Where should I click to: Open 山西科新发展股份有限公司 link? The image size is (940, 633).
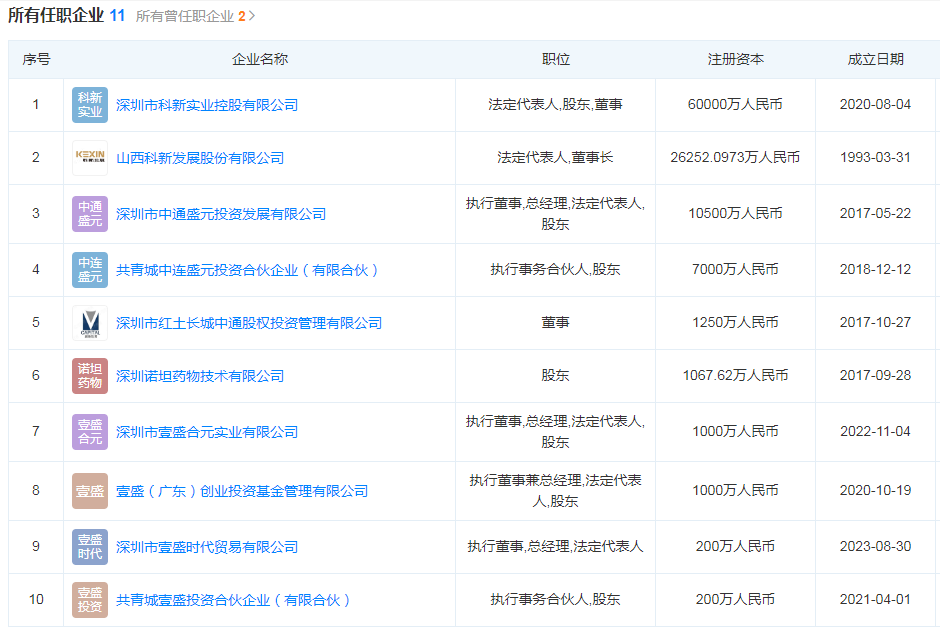(x=200, y=158)
